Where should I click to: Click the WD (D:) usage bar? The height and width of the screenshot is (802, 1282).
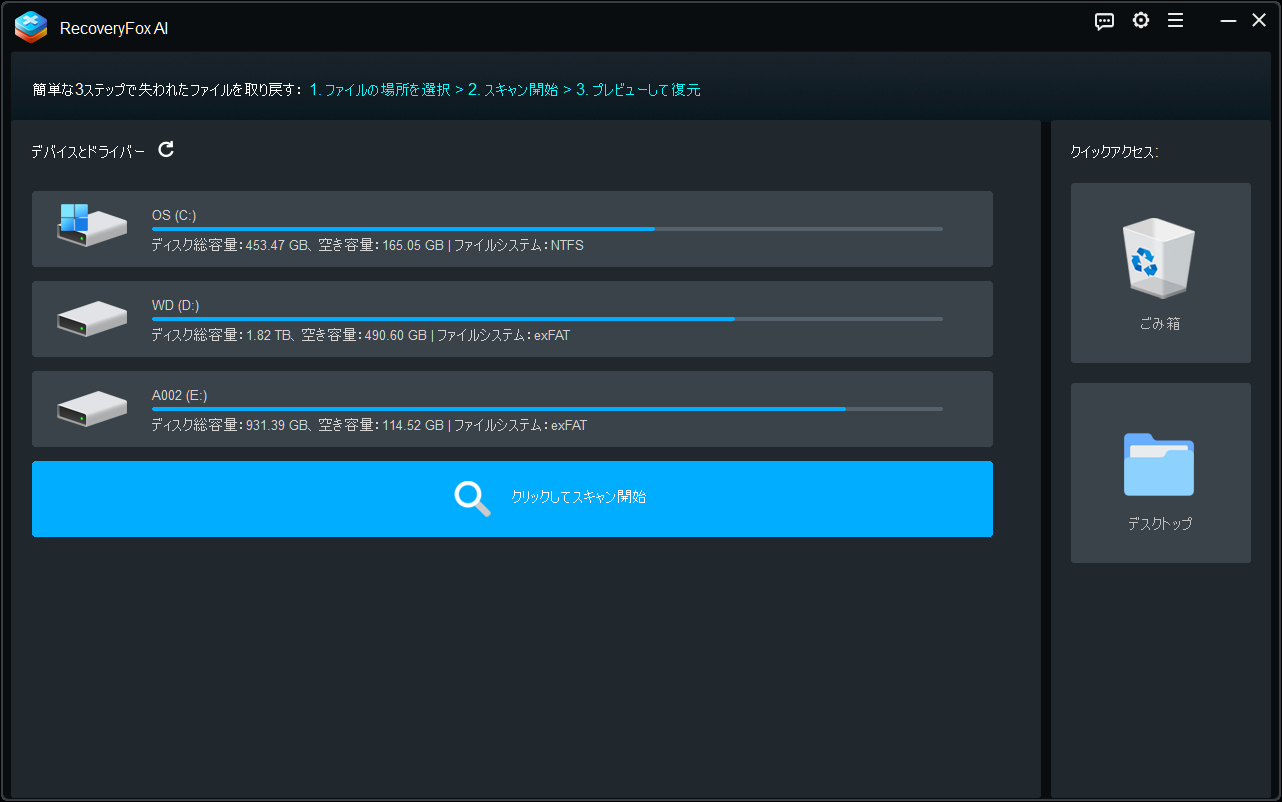coord(546,319)
